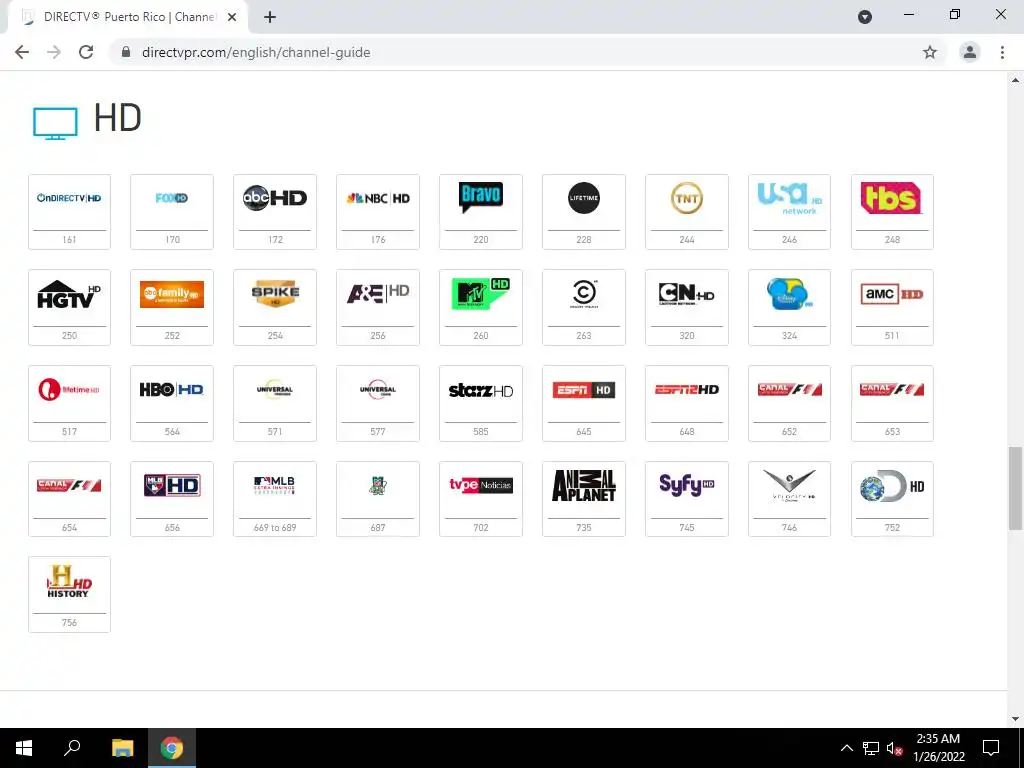The width and height of the screenshot is (1024, 768).
Task: Choose the ESPN2 HD channel 648 logo
Action: click(x=686, y=390)
